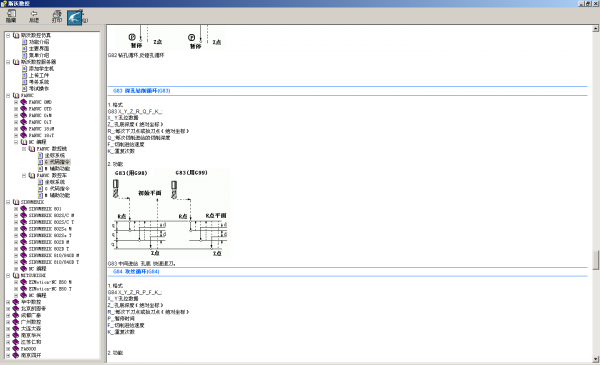600x365 pixels.
Task: Click the purple book icon beside FANUC 0TD
Action: coord(24,109)
